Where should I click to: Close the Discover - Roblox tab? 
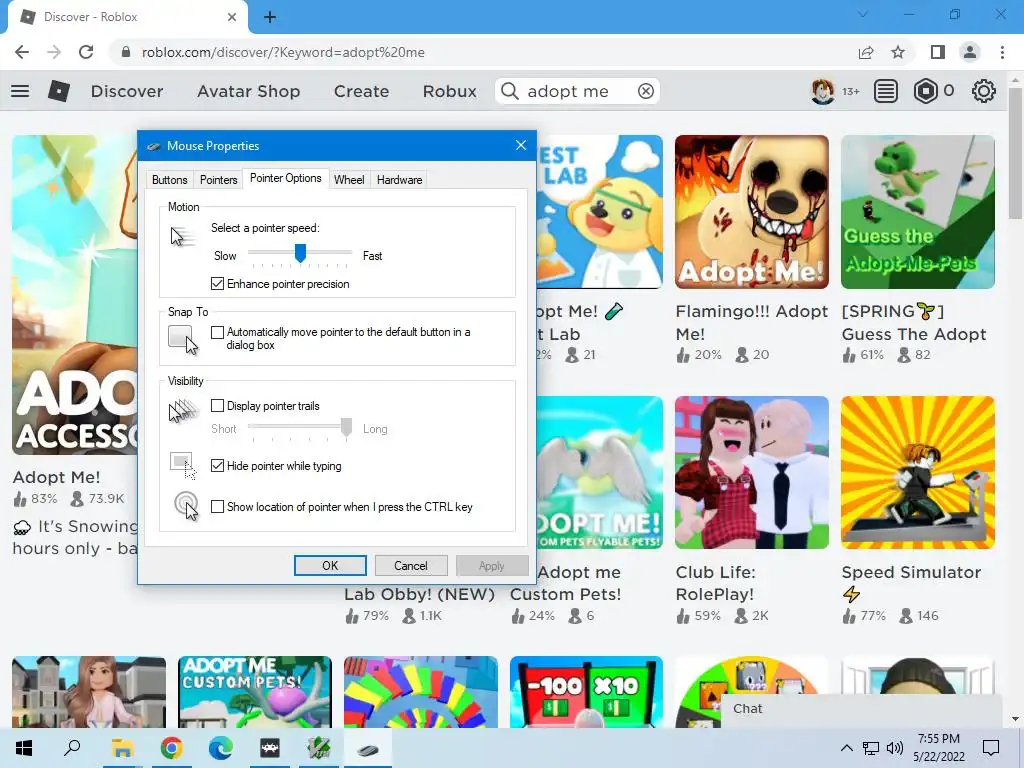tap(232, 17)
